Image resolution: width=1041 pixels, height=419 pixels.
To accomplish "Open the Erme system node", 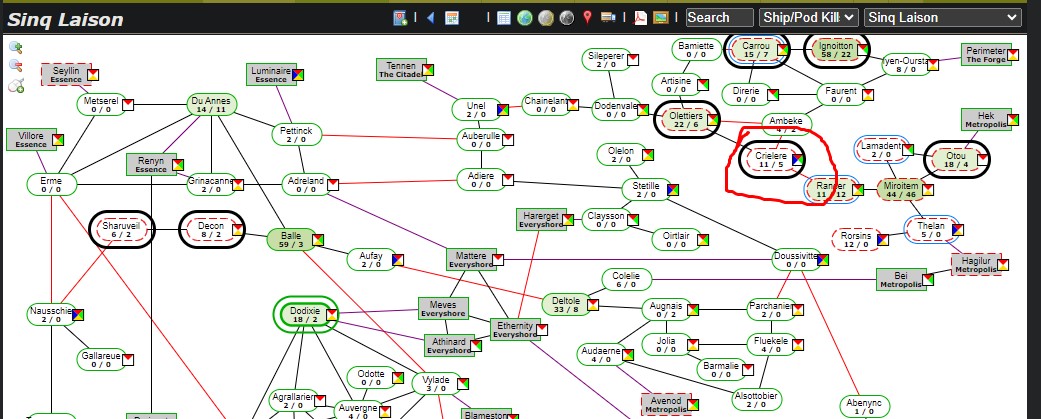I will pos(52,185).
